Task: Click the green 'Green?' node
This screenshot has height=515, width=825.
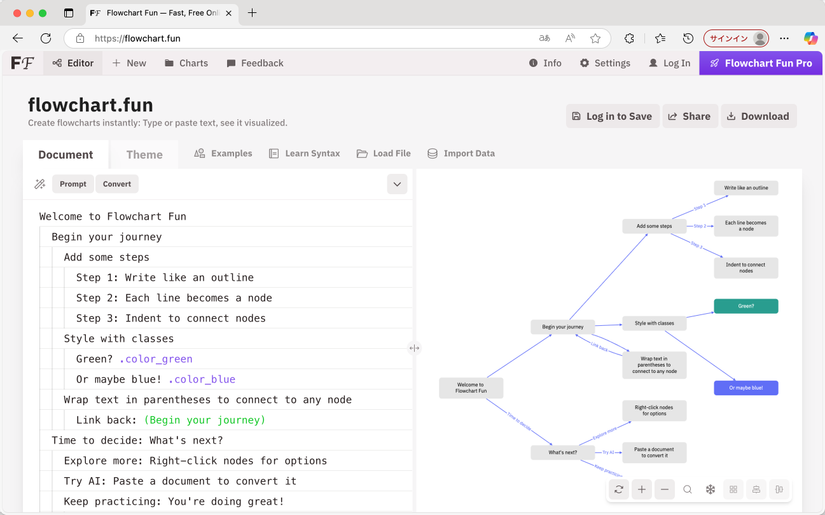Action: tap(746, 306)
